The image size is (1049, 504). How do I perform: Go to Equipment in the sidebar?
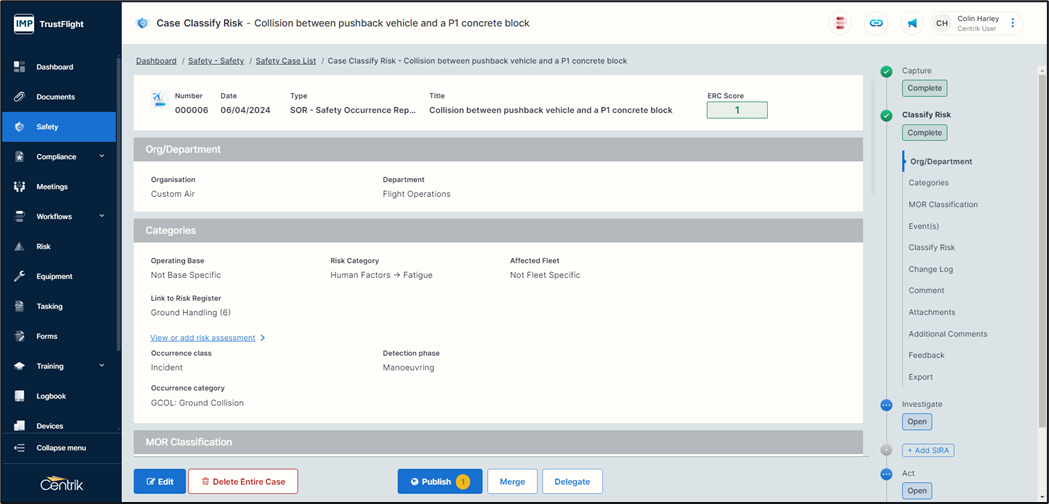click(x=54, y=276)
